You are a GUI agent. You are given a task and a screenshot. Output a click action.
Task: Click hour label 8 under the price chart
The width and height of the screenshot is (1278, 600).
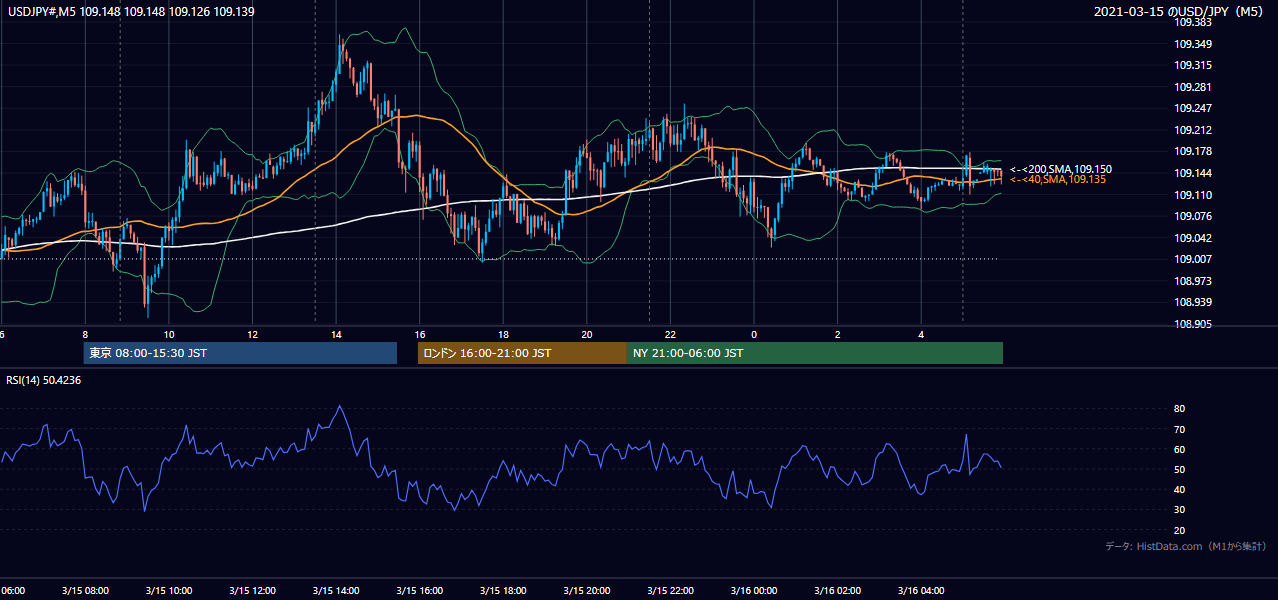click(85, 335)
